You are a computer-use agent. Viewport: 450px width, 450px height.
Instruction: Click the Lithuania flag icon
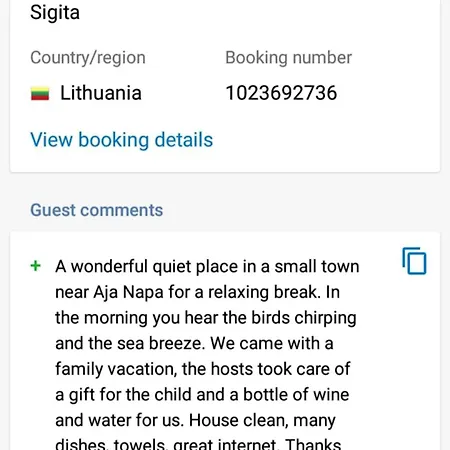(40, 93)
